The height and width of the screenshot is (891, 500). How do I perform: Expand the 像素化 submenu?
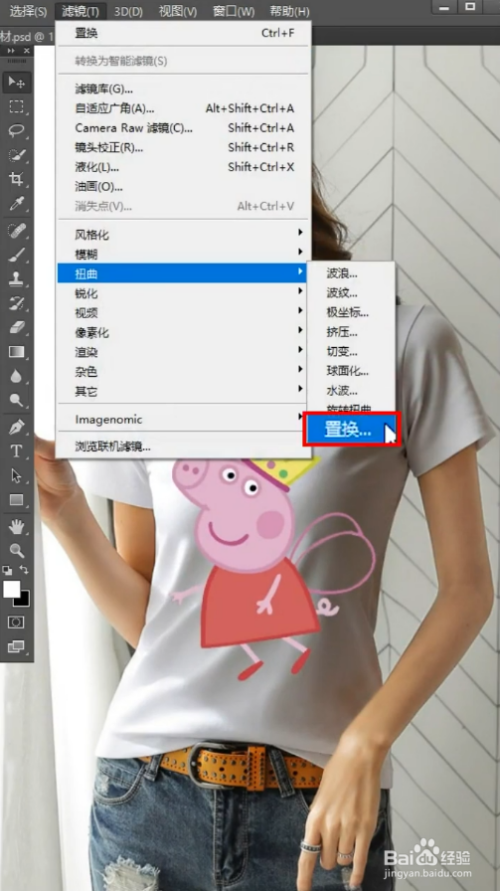coord(182,332)
